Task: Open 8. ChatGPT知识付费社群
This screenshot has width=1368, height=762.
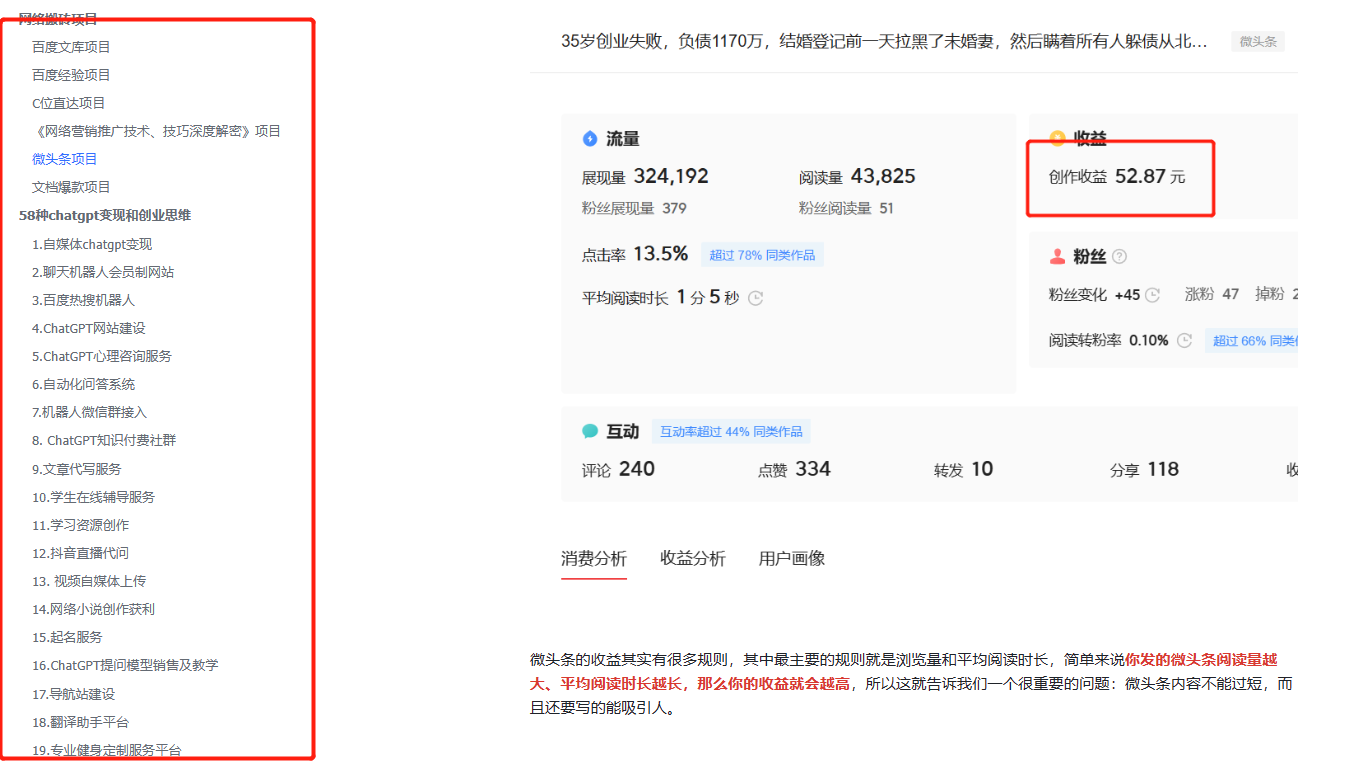Action: click(x=104, y=440)
